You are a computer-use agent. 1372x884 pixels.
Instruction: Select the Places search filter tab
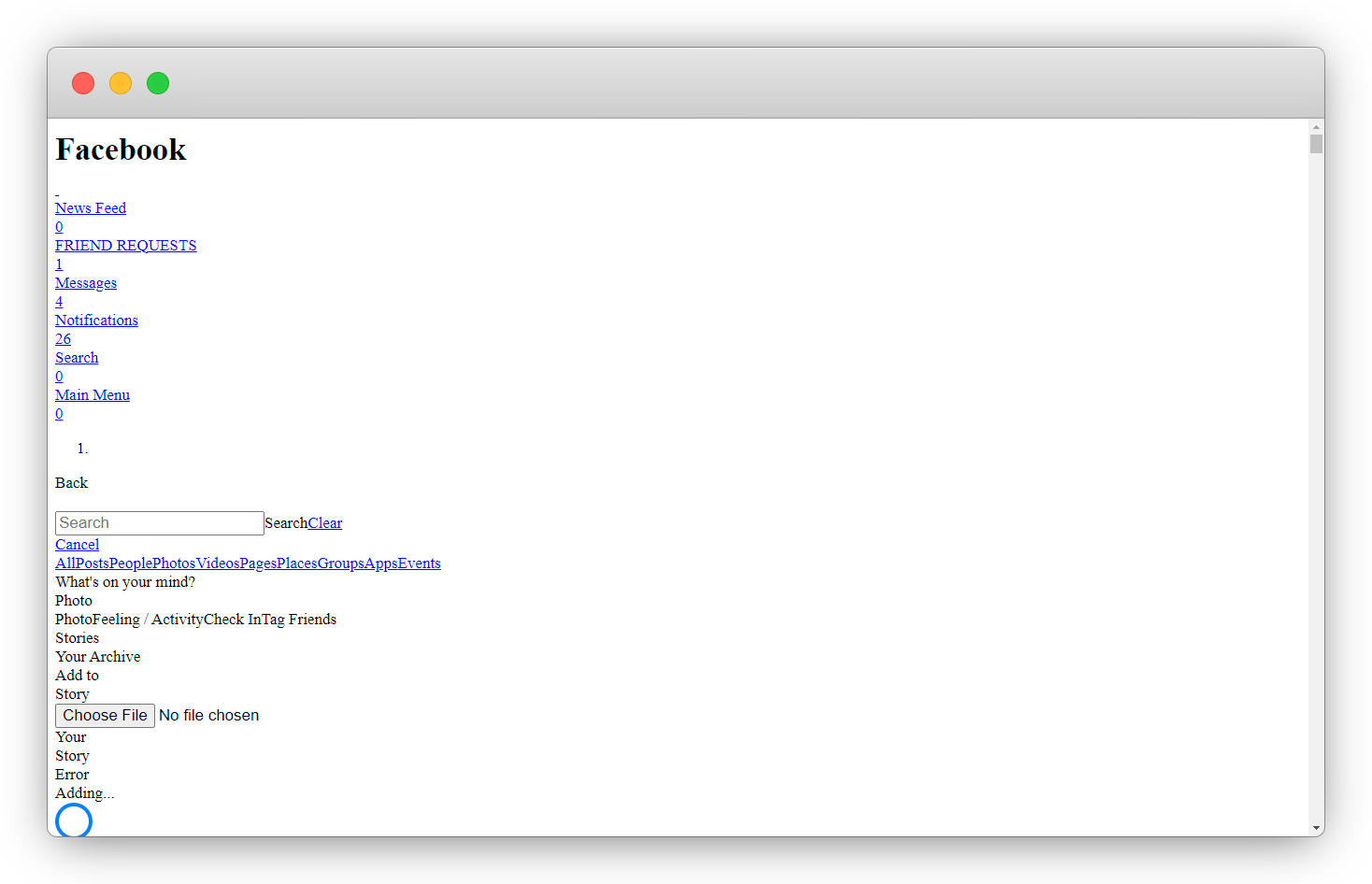pyautogui.click(x=297, y=563)
